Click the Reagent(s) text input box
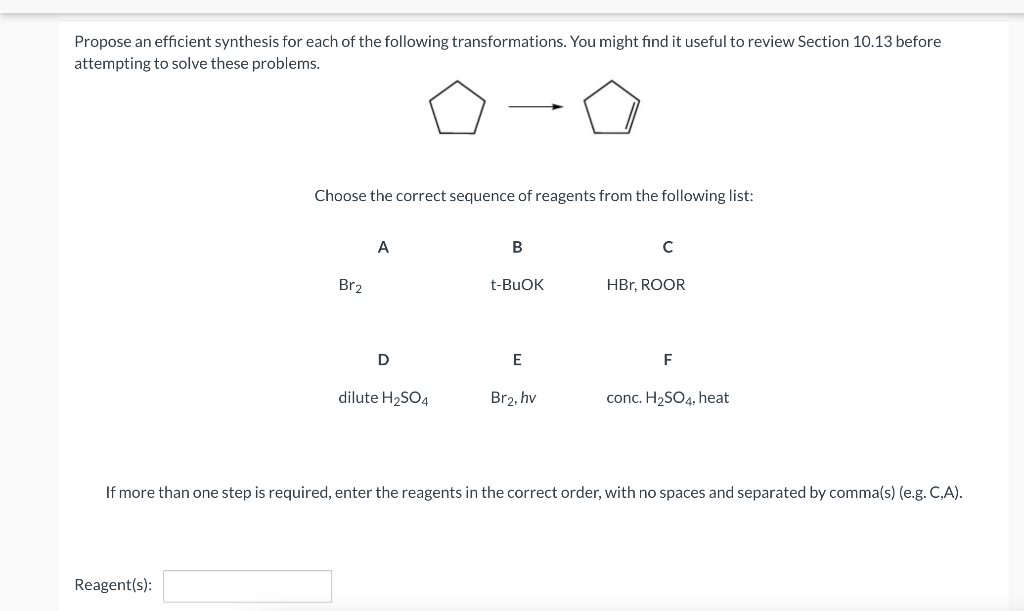Screen dimensions: 1024x611 [x=246, y=585]
